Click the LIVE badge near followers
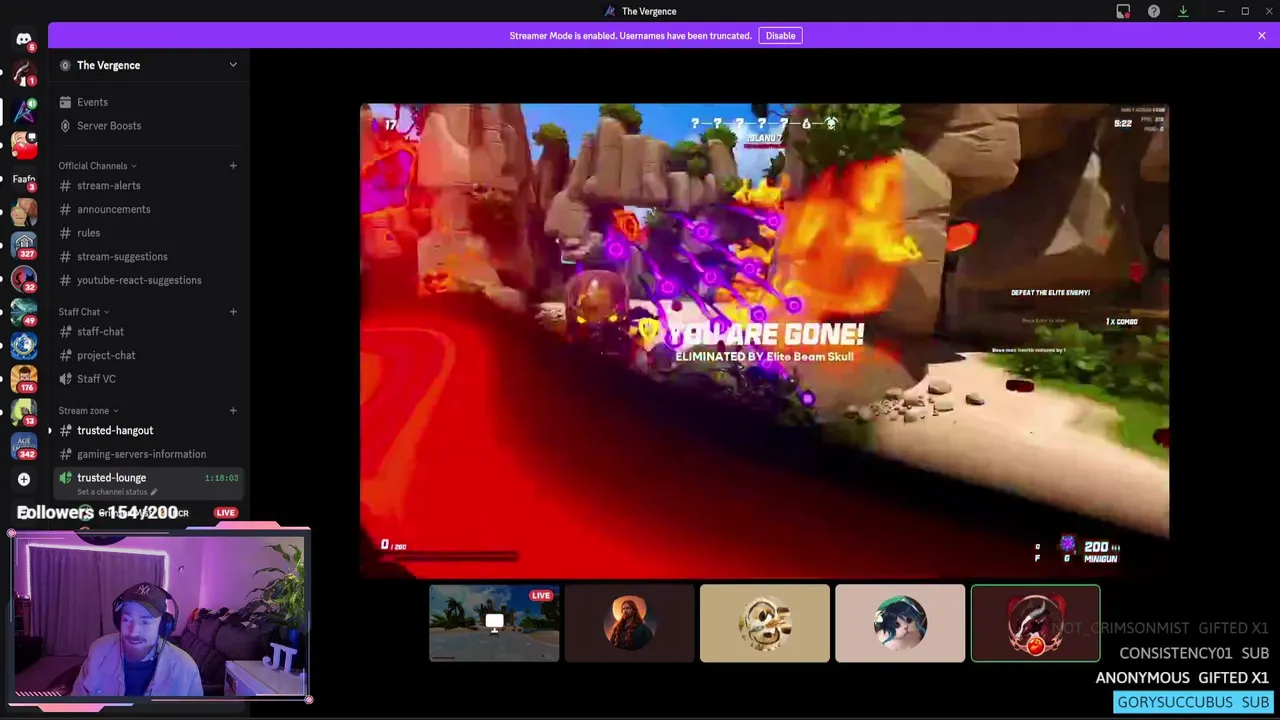Viewport: 1280px width, 720px height. pos(225,513)
